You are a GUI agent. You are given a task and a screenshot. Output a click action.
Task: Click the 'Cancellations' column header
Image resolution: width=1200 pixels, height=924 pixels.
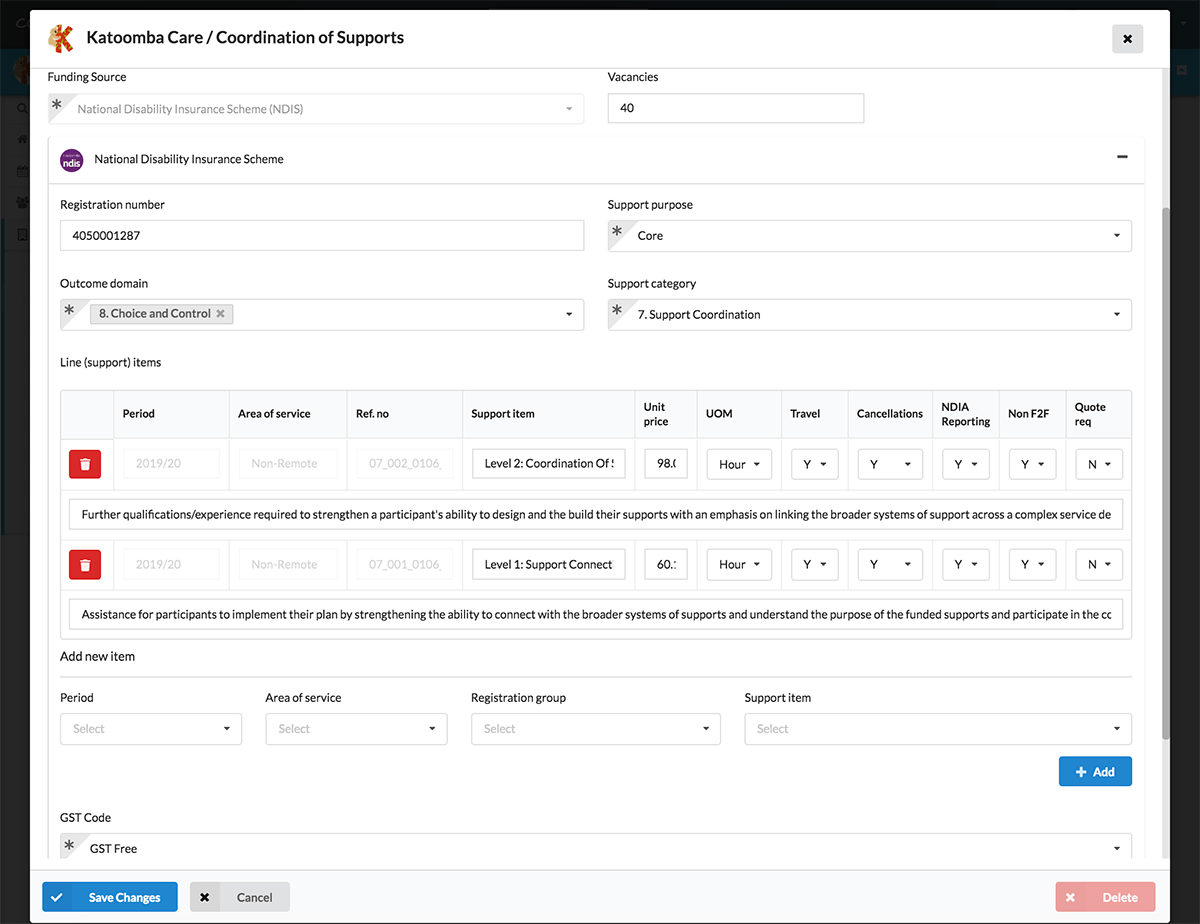coord(890,414)
